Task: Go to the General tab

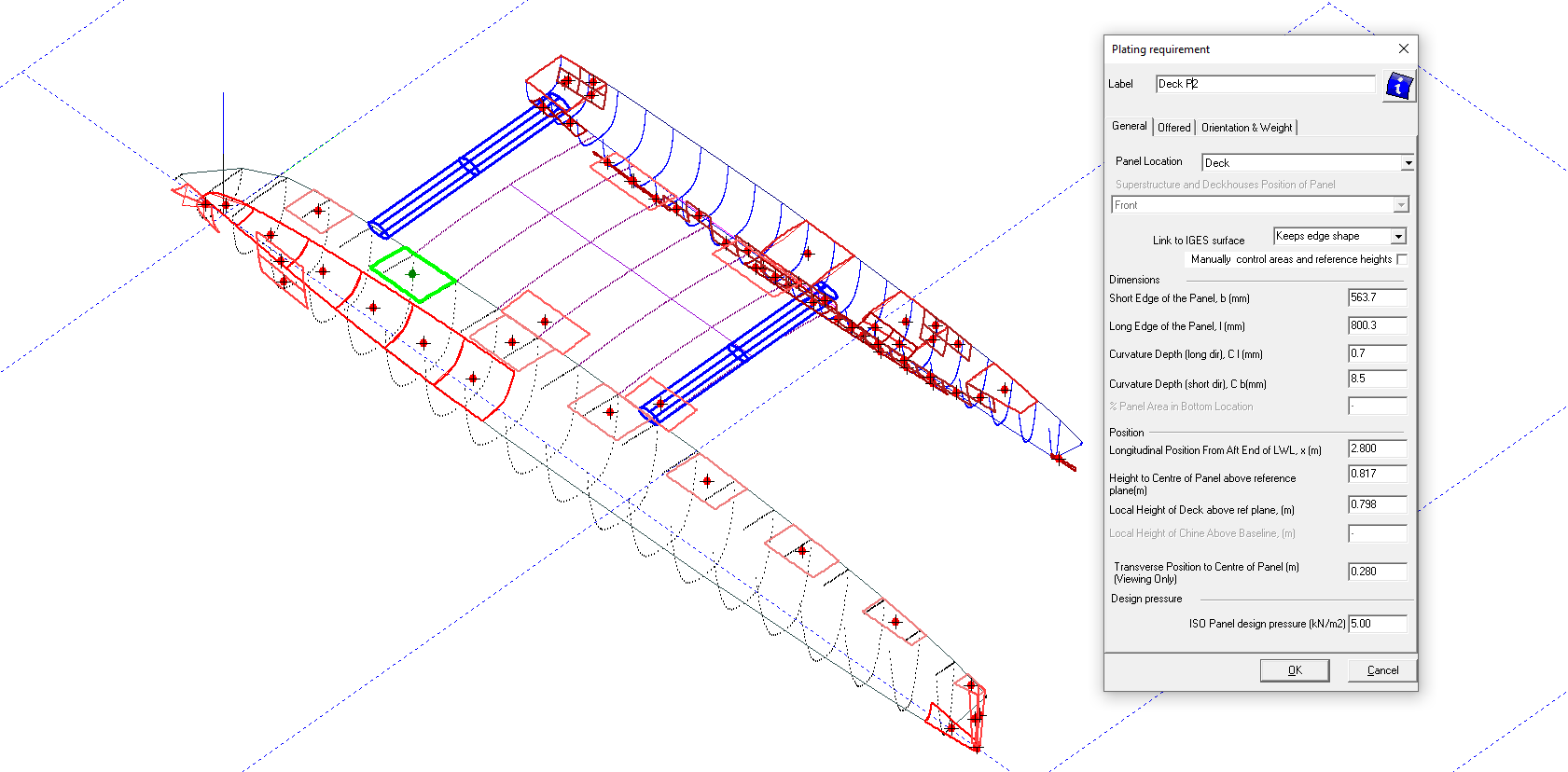Action: (x=1129, y=126)
